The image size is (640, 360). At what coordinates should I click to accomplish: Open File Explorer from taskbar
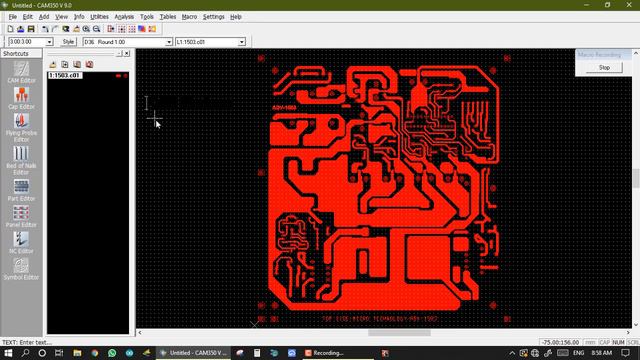(x=77, y=353)
